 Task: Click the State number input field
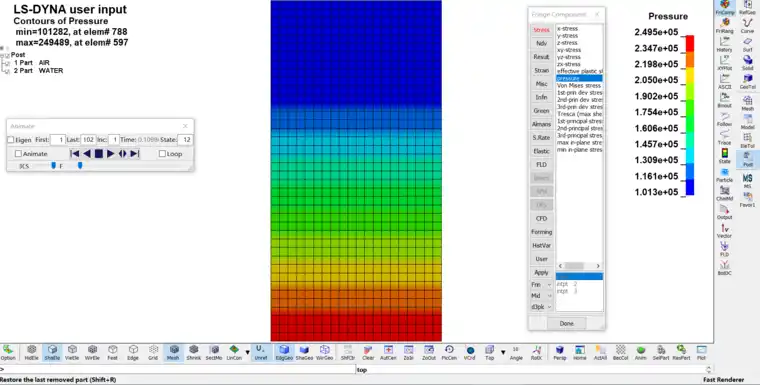point(186,140)
